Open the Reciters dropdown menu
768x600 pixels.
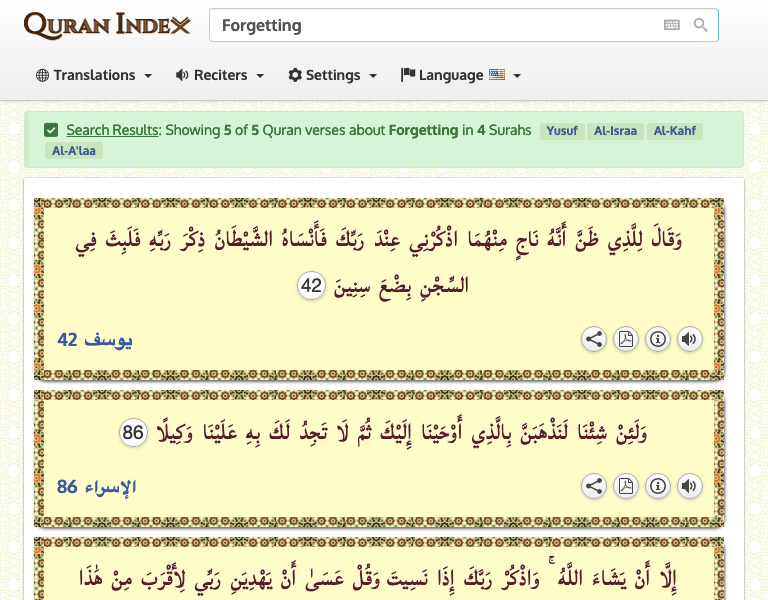pos(220,75)
